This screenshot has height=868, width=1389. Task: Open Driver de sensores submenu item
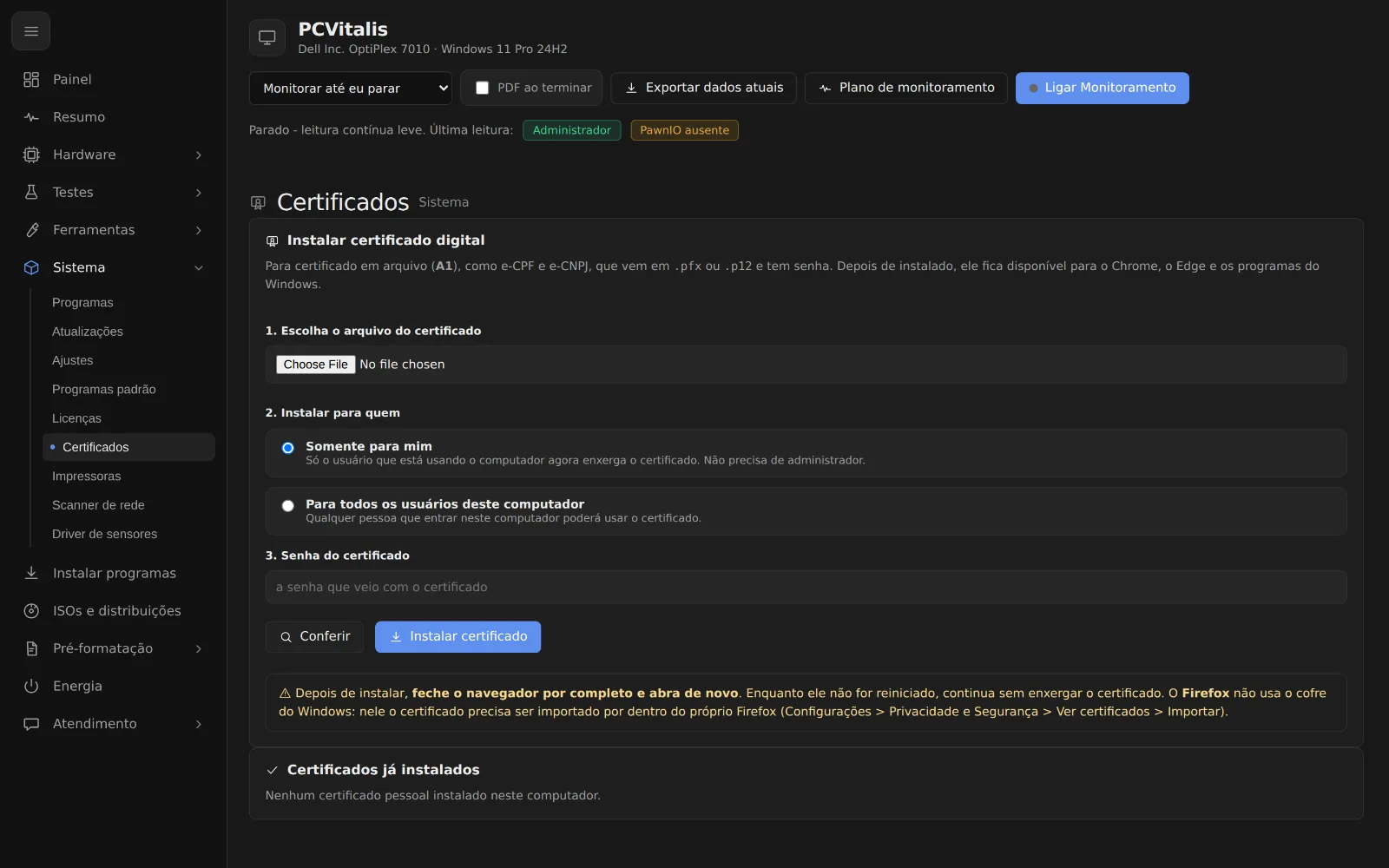[128, 534]
